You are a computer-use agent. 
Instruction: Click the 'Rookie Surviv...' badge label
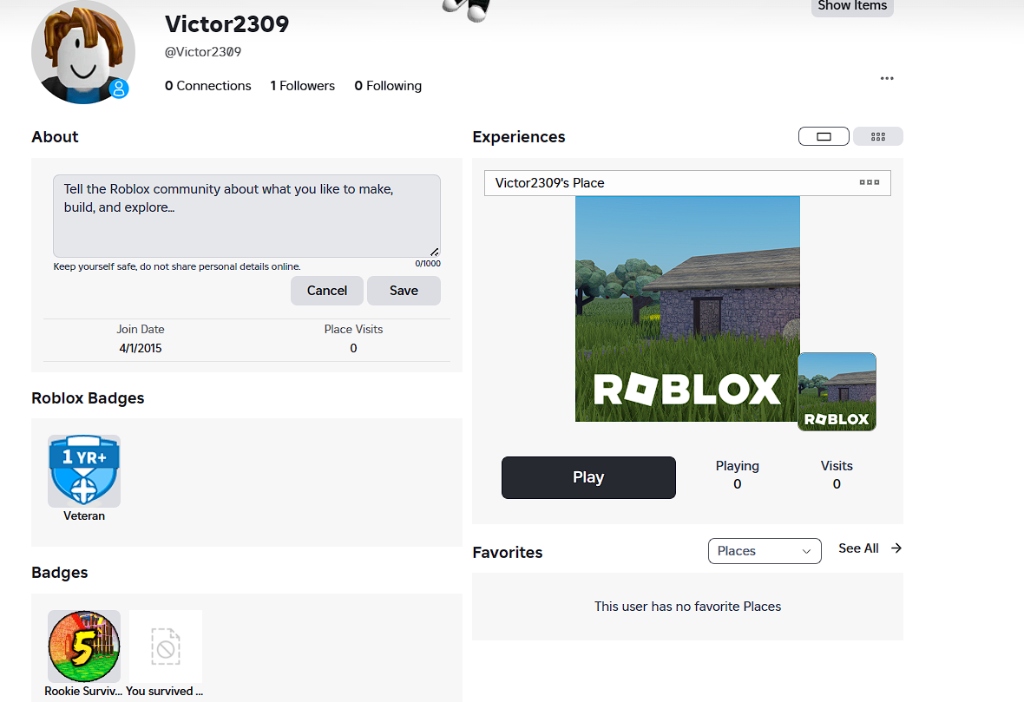point(83,691)
